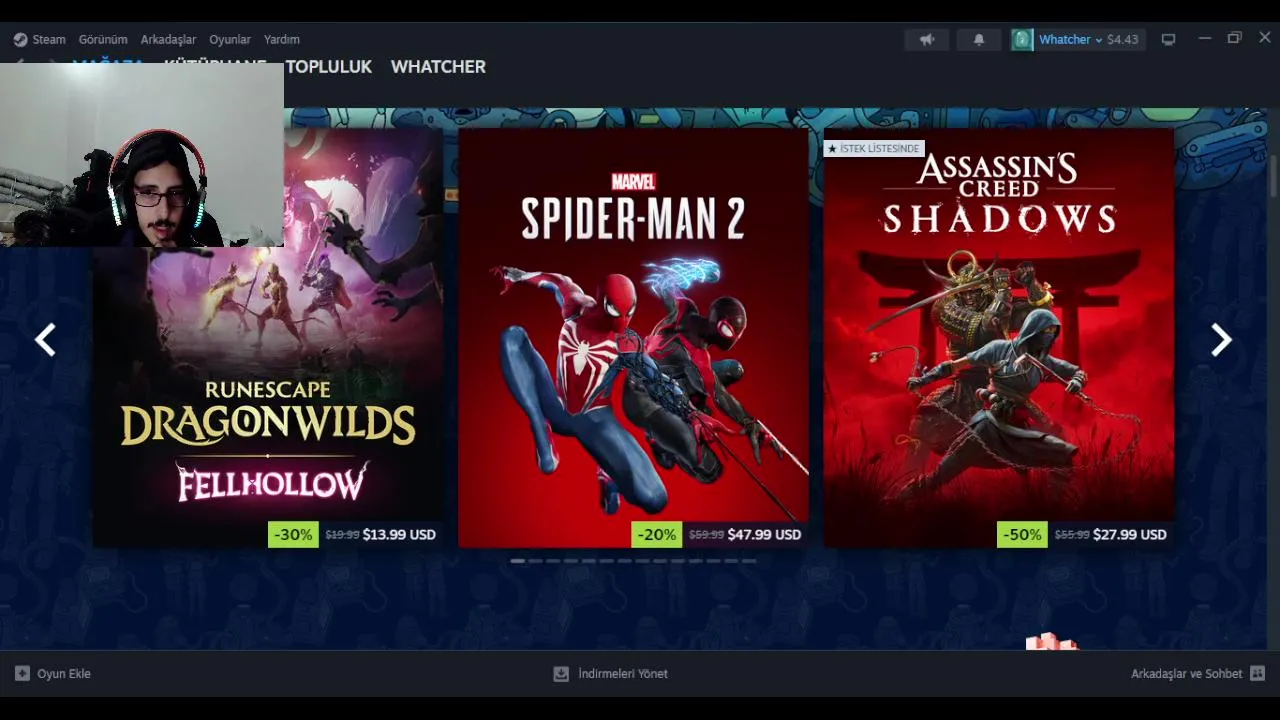Open Arkadaşlar ve Sohbet
The height and width of the screenshot is (720, 1280).
pyautogui.click(x=1186, y=674)
